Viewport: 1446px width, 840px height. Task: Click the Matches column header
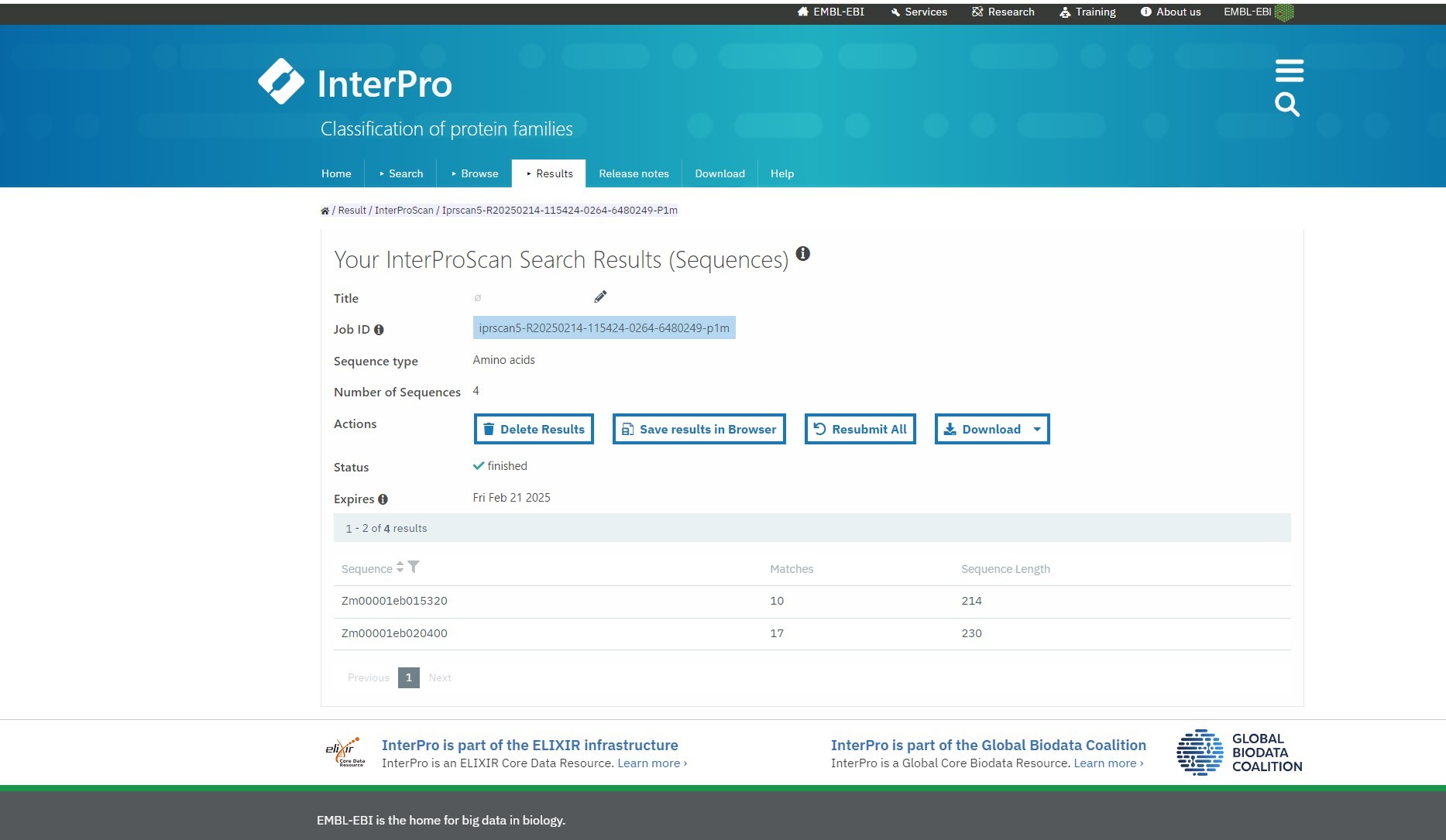pos(792,569)
